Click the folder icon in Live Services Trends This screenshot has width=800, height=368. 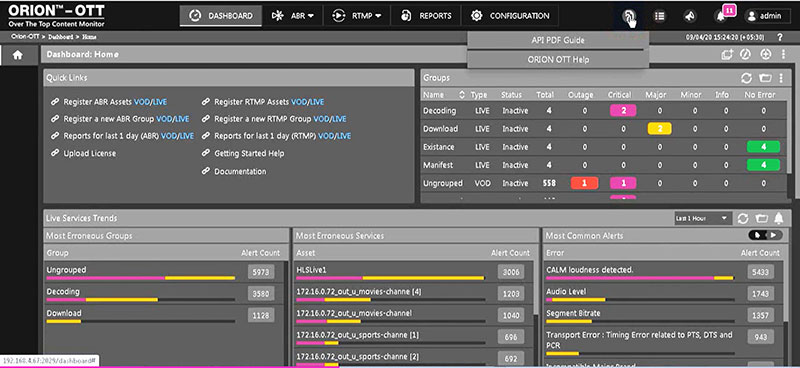pyautogui.click(x=762, y=218)
